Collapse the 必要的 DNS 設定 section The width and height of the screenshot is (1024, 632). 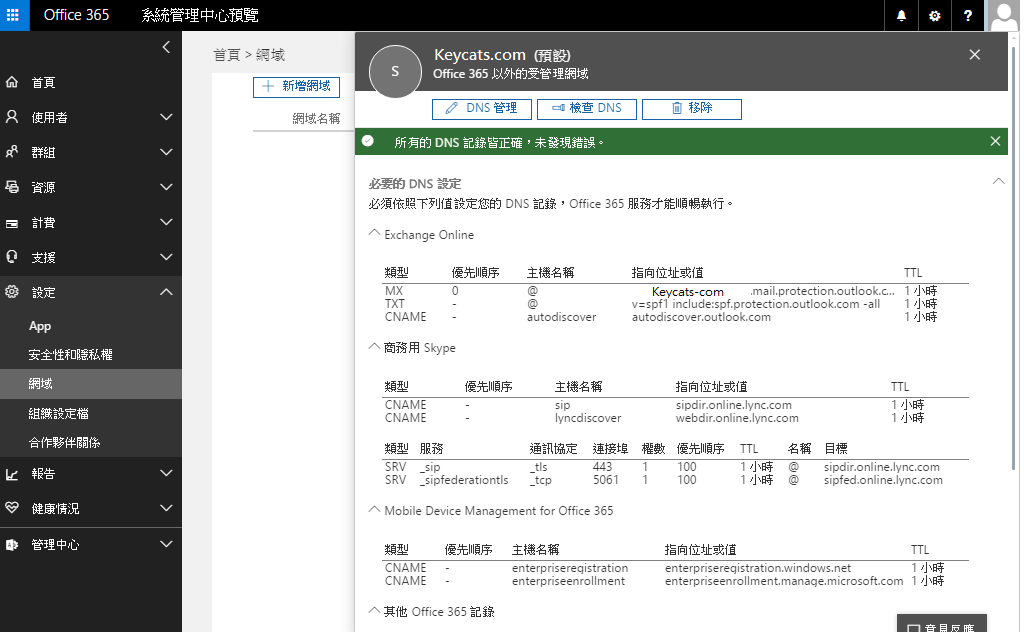[999, 182]
